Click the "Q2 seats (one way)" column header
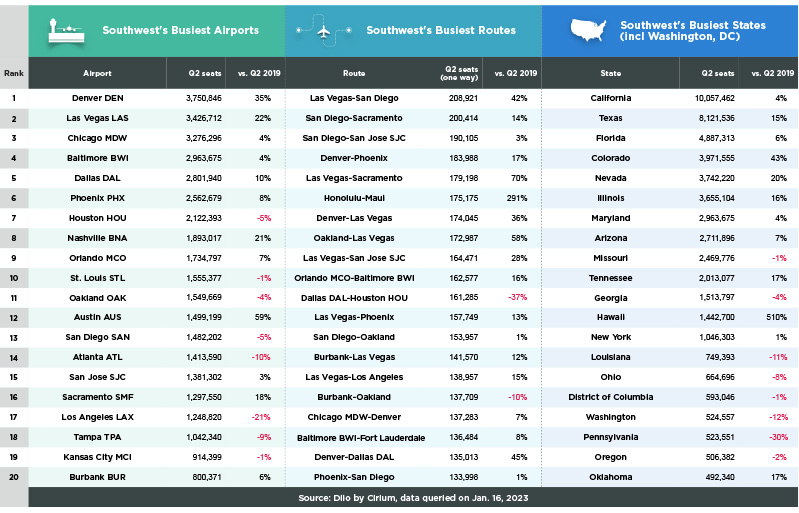The height and width of the screenshot is (513, 799). pyautogui.click(x=460, y=73)
